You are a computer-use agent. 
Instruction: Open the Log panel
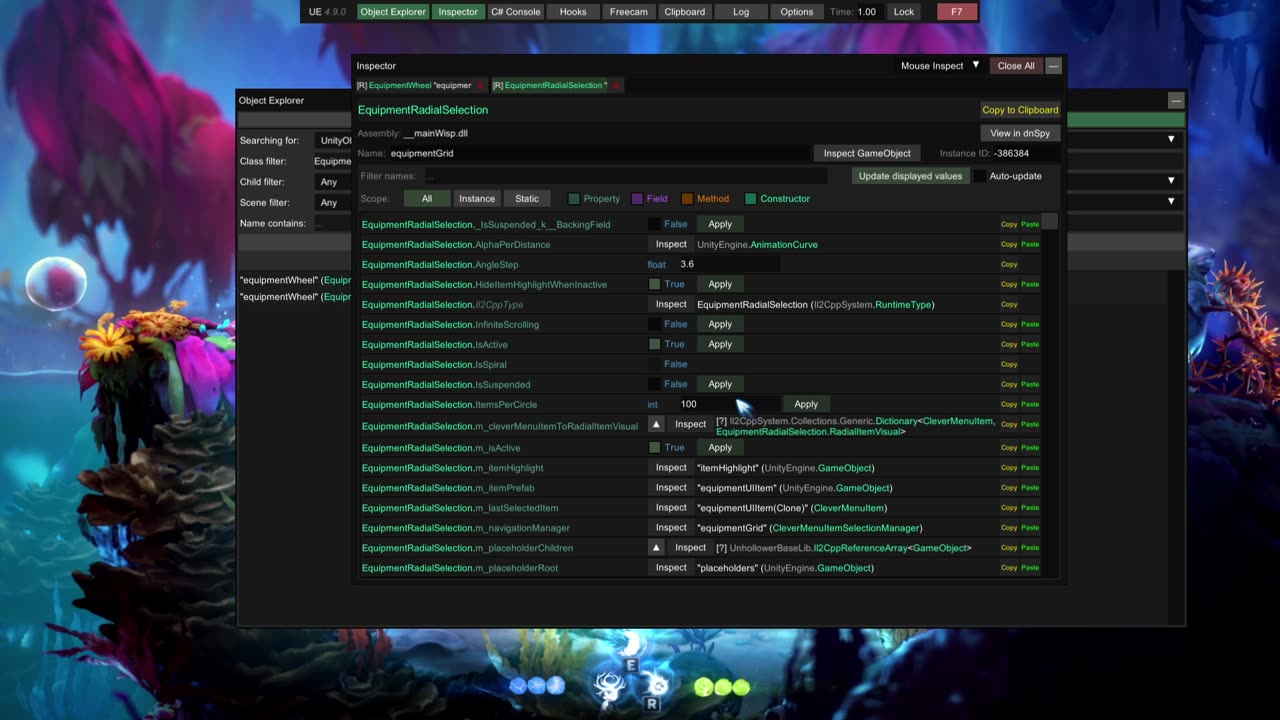point(741,12)
